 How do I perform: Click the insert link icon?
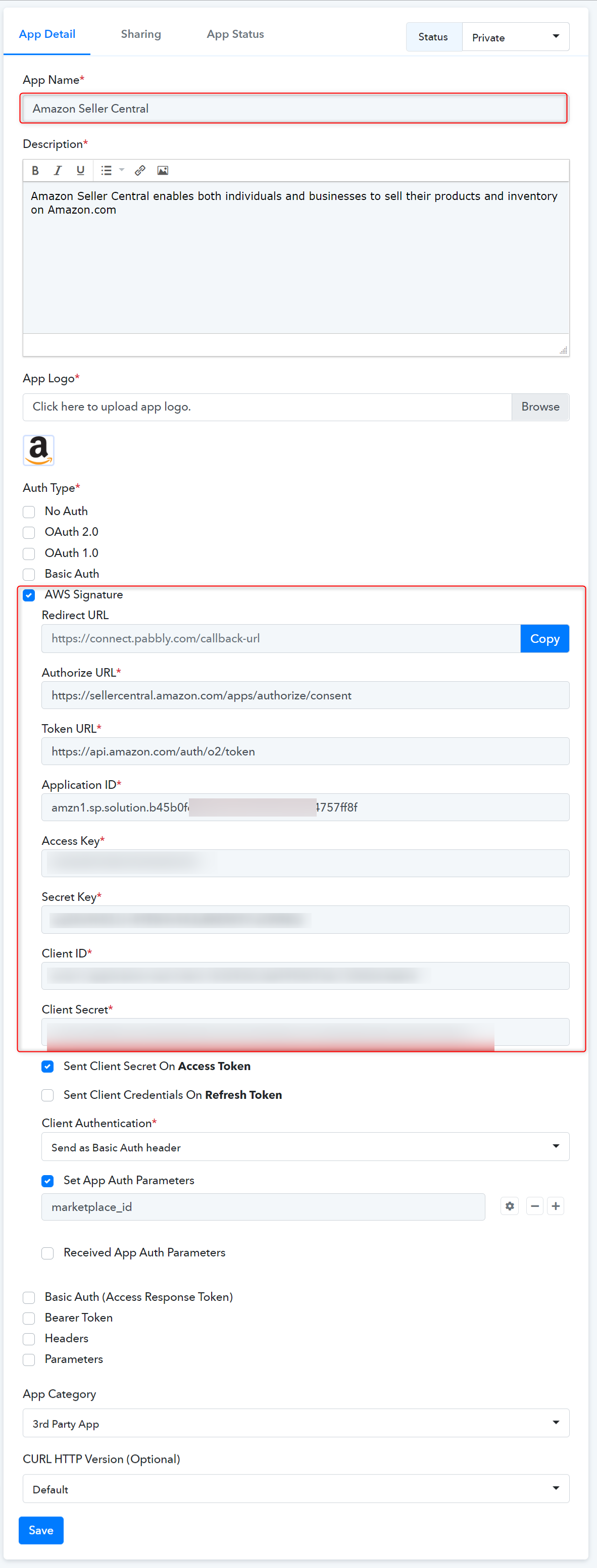point(140,171)
